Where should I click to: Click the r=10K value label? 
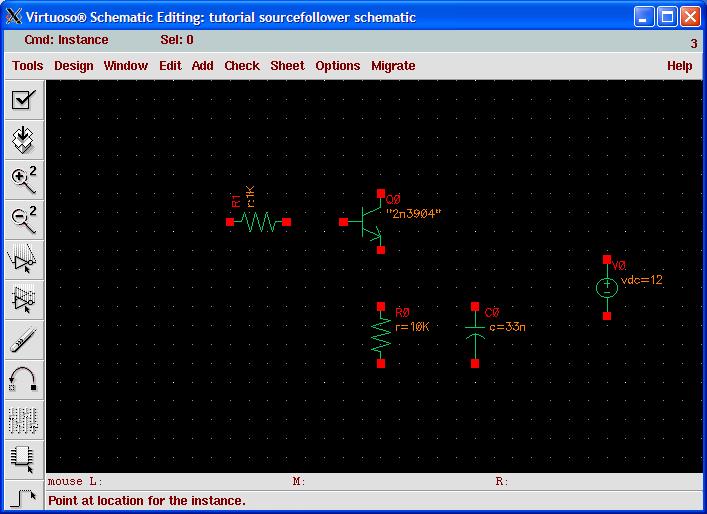[x=412, y=327]
